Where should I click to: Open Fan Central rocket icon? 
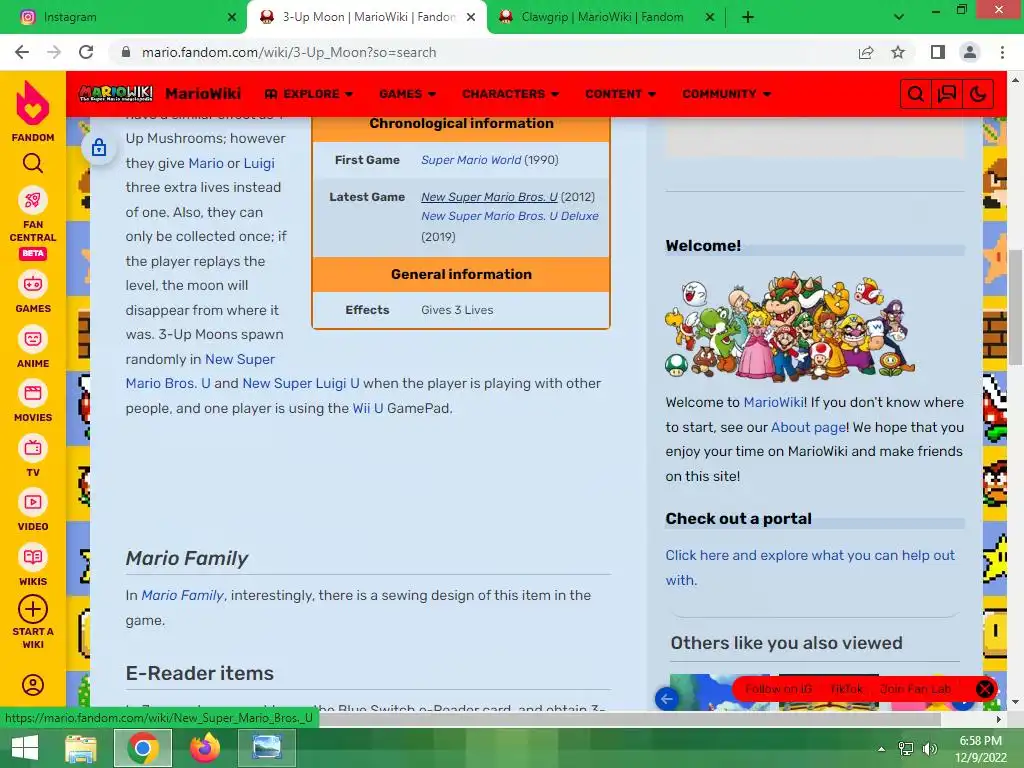[33, 200]
